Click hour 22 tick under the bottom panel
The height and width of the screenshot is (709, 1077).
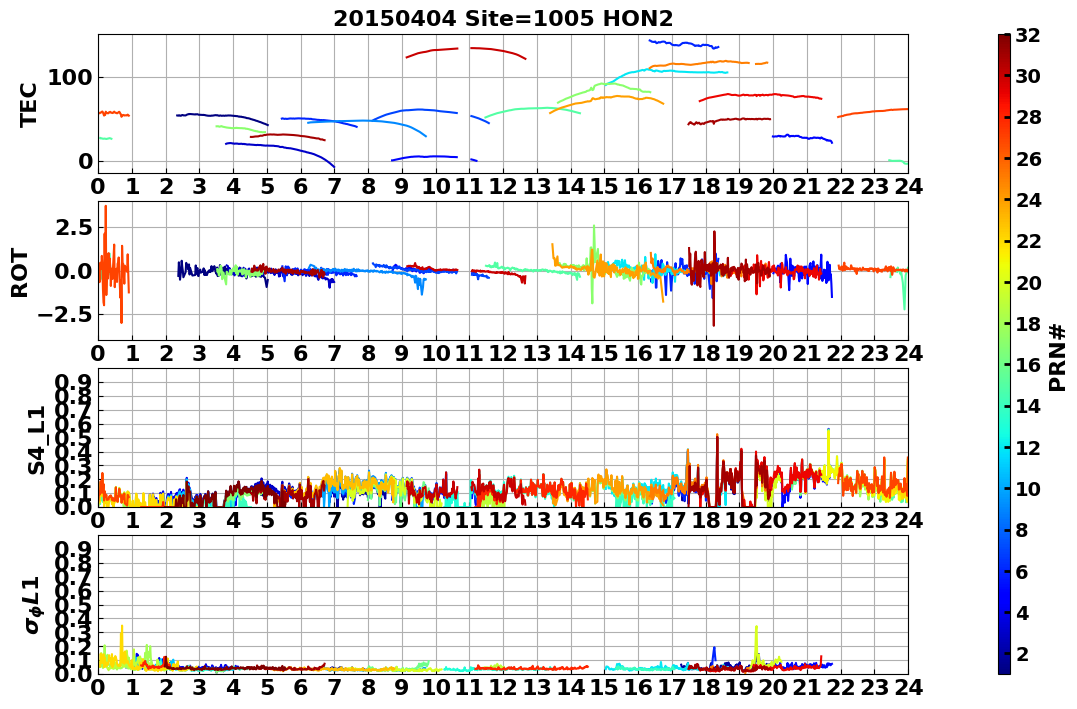tap(841, 688)
